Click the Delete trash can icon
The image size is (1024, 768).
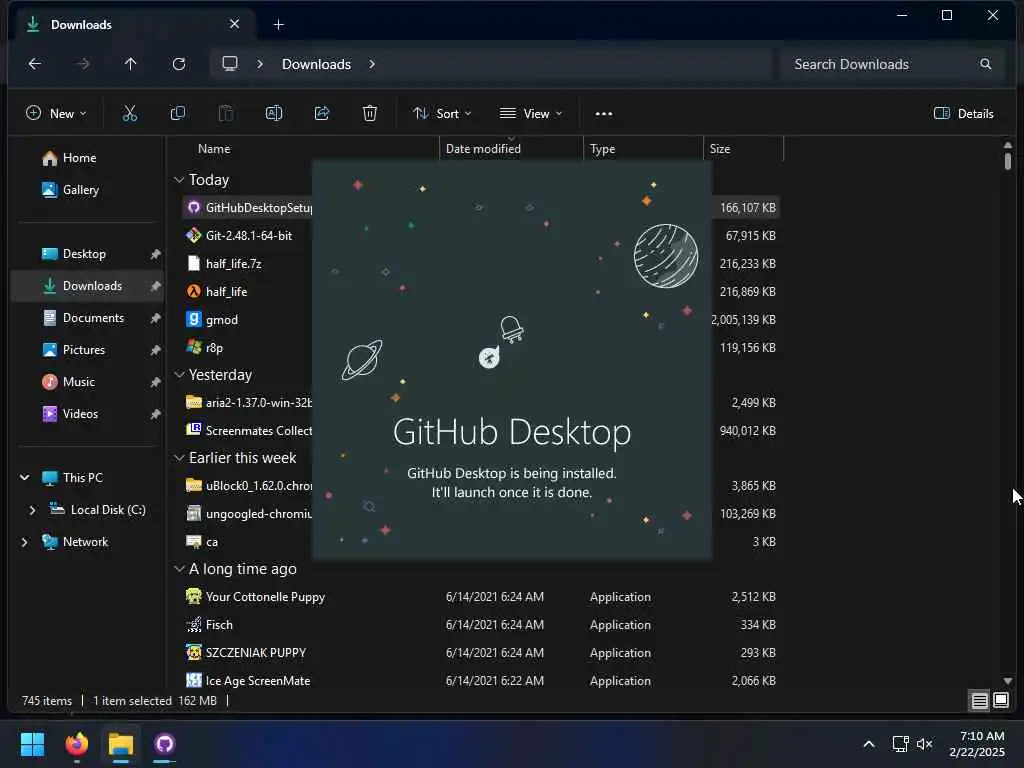tap(370, 114)
